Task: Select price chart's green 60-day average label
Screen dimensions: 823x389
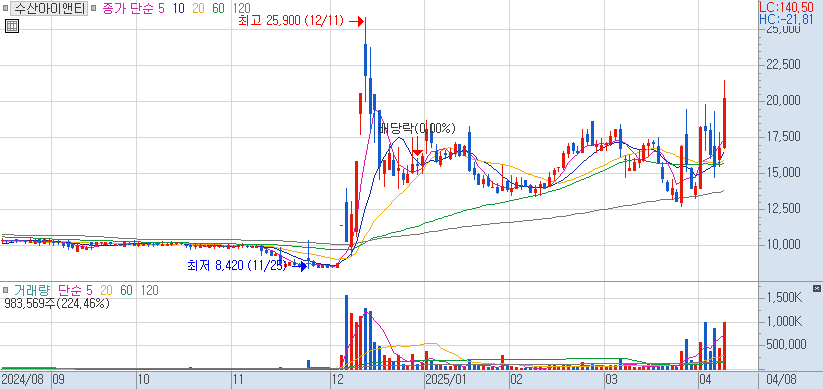Action: click(219, 8)
